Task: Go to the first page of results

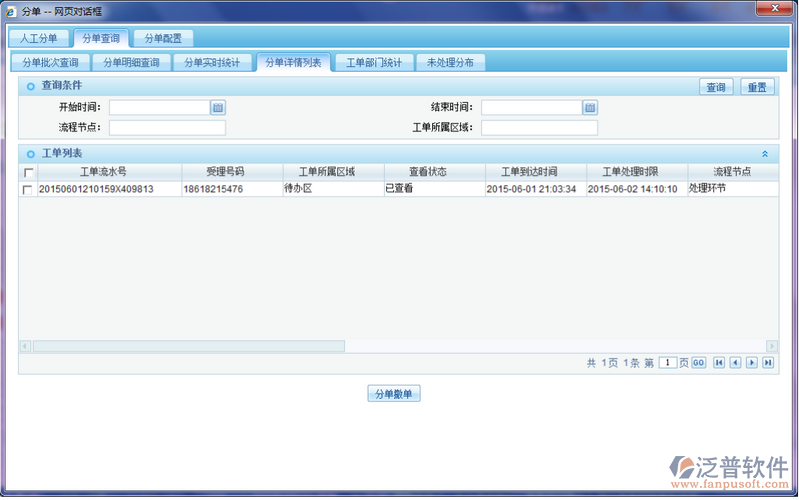Action: tap(718, 363)
